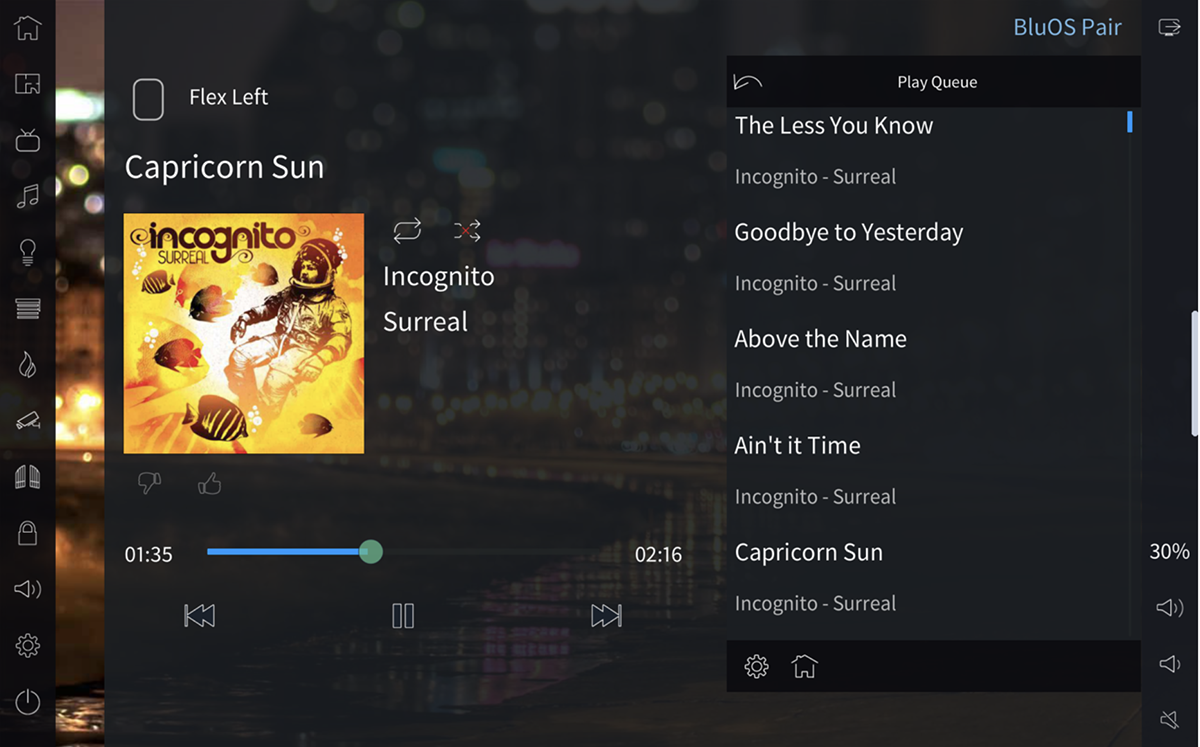Viewport: 1200px width, 747px height.
Task: Click the BluOS Pair title
Action: [x=1067, y=27]
